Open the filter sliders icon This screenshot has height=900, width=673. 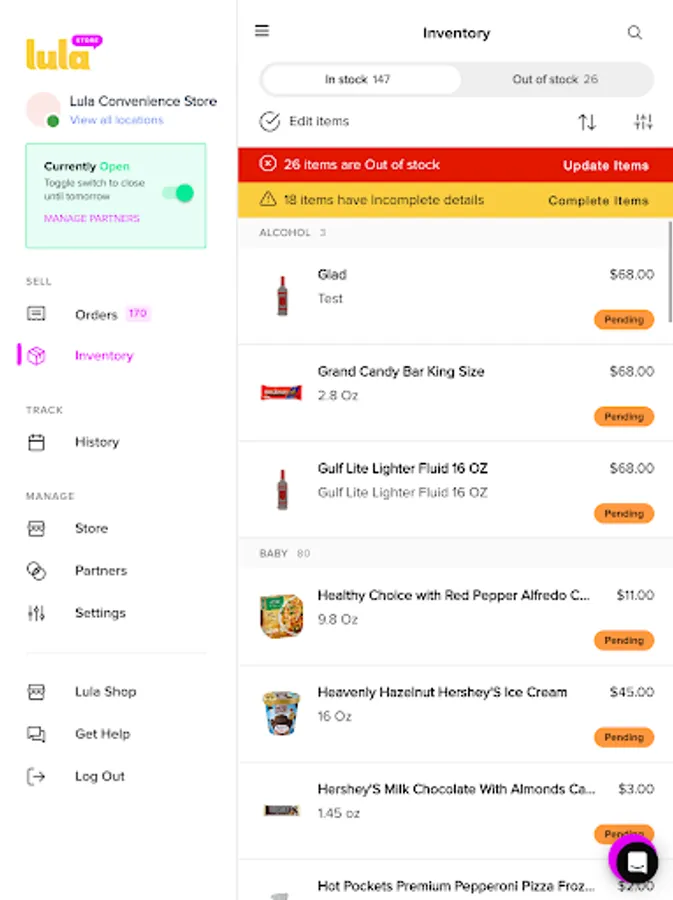pos(643,122)
